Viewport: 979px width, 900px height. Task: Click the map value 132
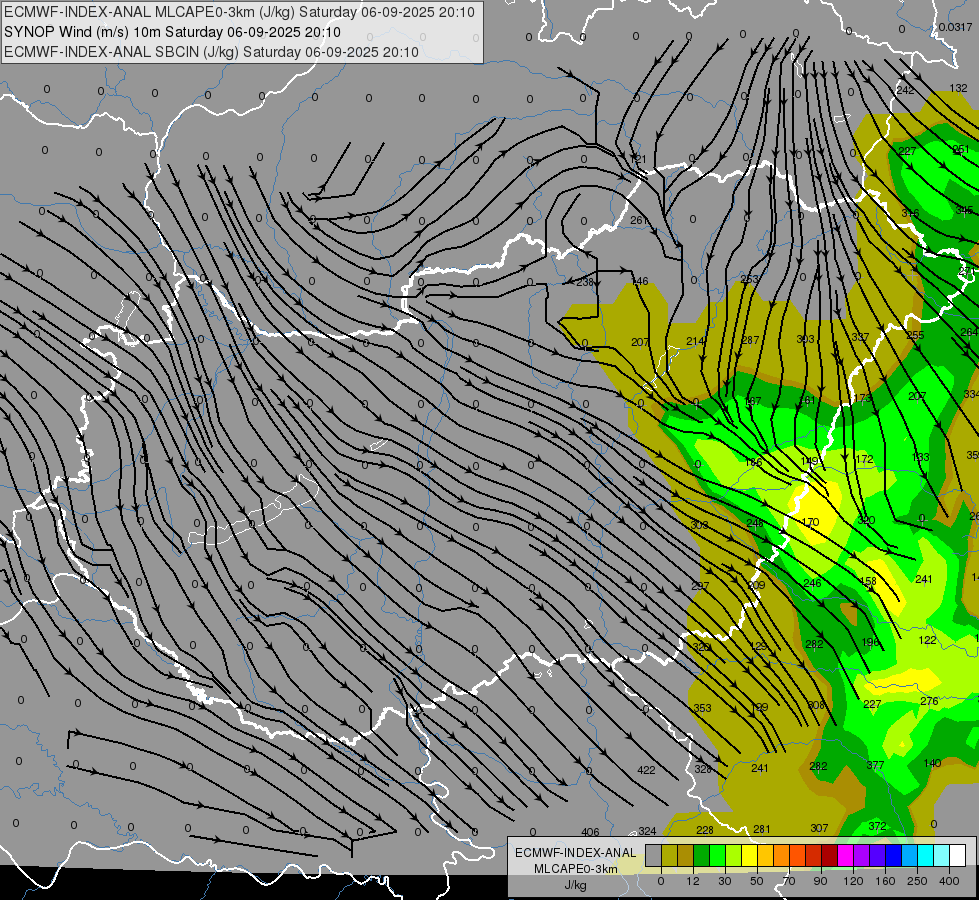tap(958, 88)
